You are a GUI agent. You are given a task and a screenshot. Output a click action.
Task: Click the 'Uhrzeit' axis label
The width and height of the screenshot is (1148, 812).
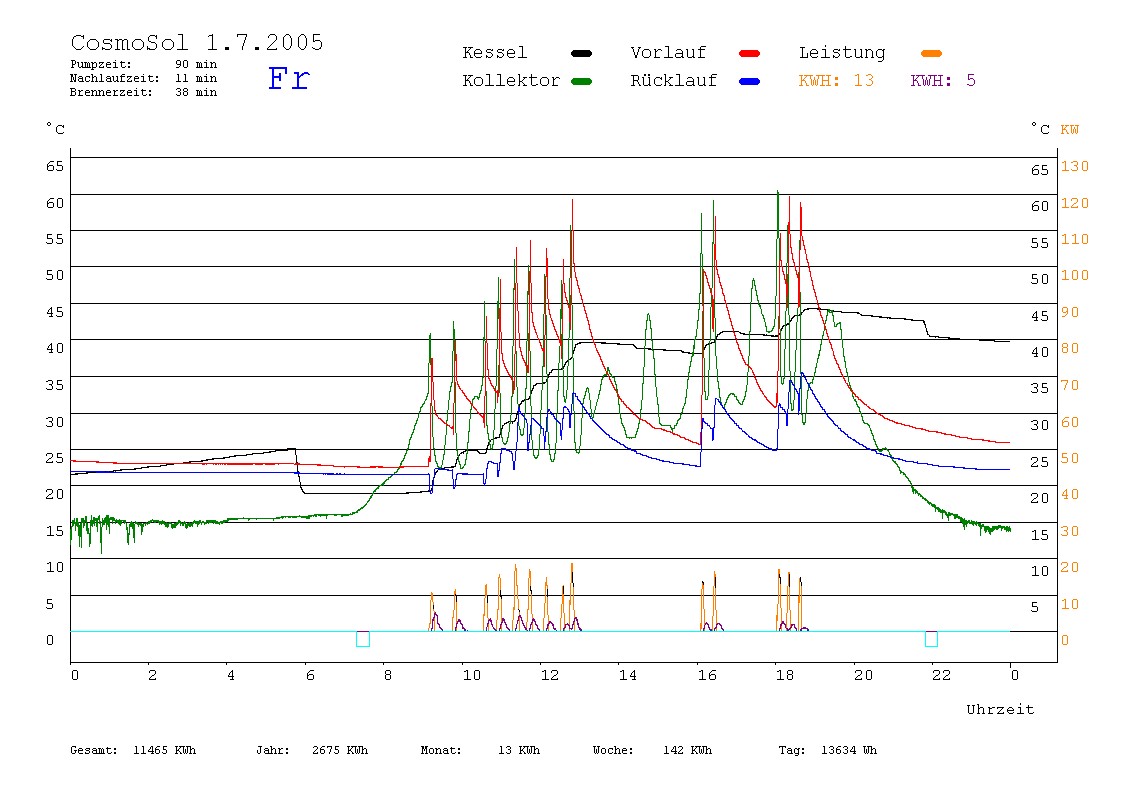click(x=1000, y=709)
